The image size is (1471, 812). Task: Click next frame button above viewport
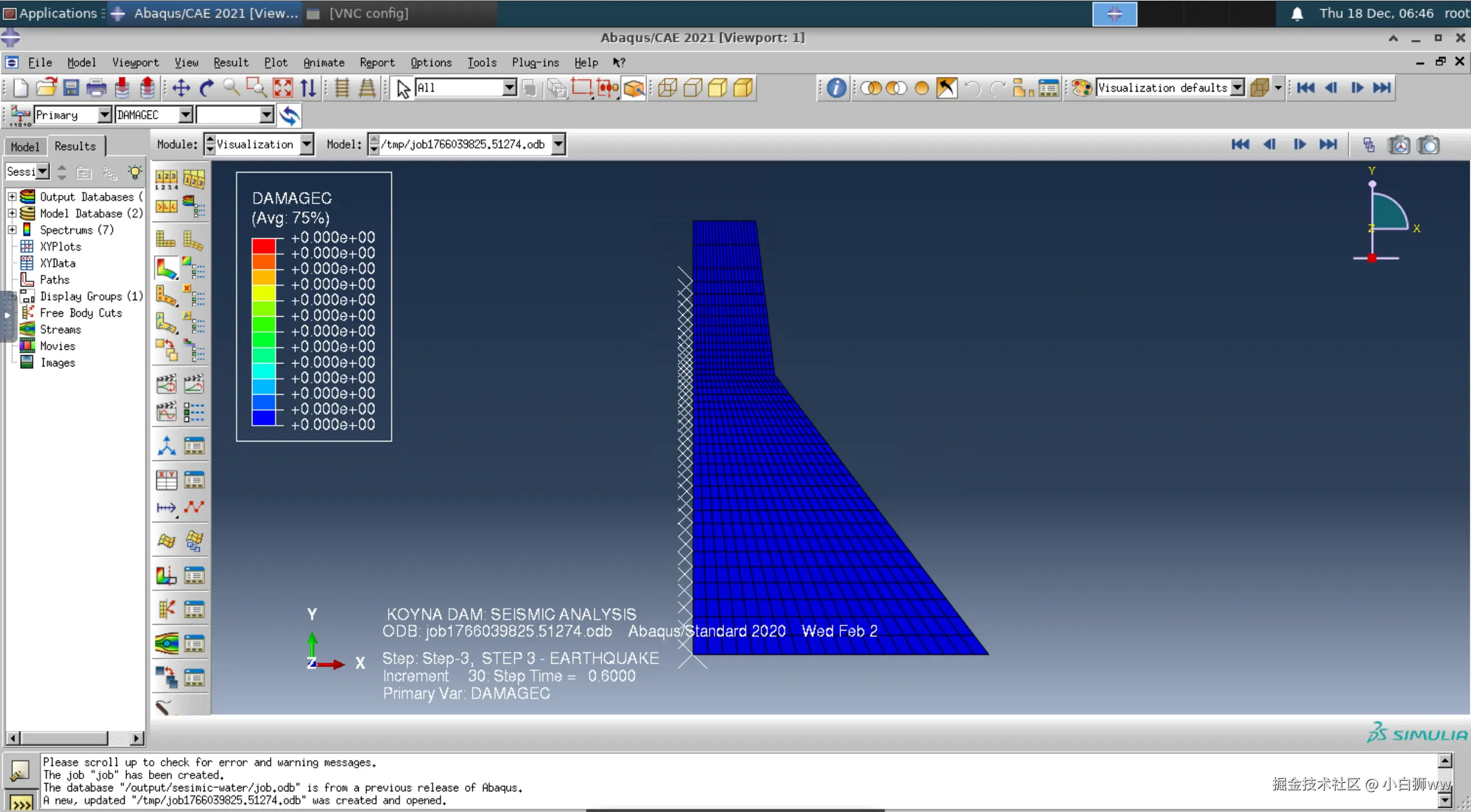[1299, 144]
